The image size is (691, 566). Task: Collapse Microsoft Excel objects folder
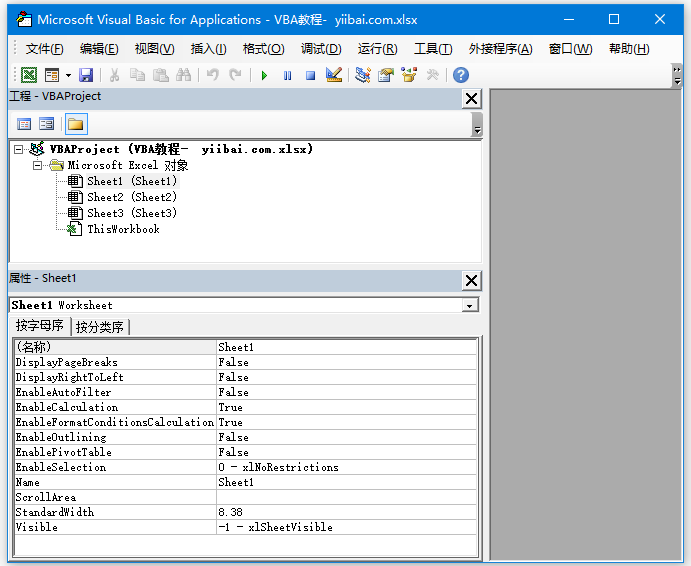click(x=37, y=166)
